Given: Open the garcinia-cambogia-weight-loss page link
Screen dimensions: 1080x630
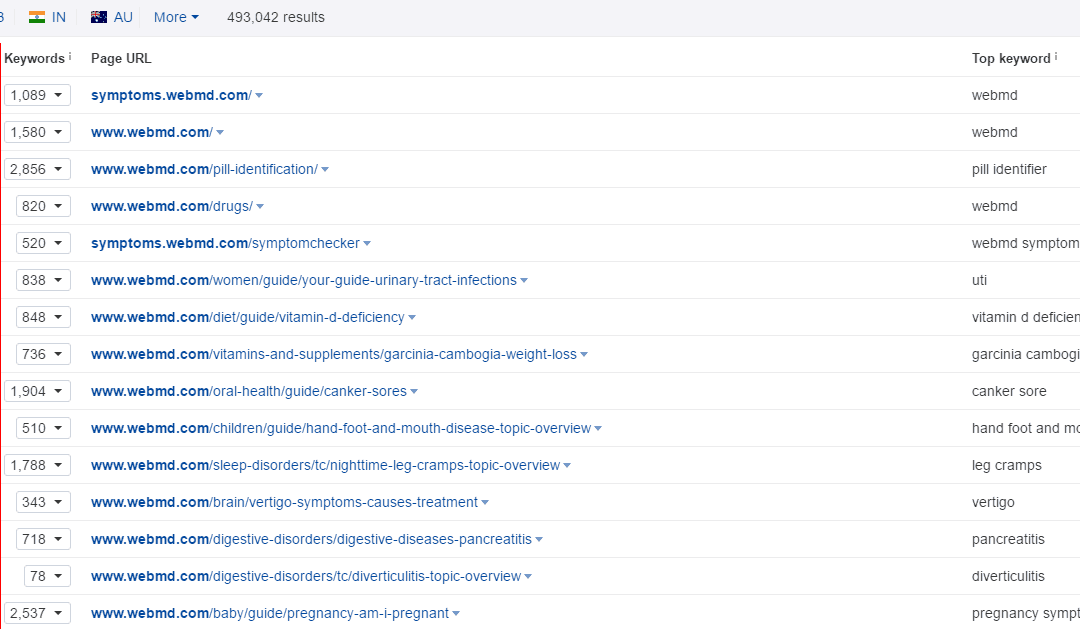Looking at the screenshot, I should pos(333,354).
